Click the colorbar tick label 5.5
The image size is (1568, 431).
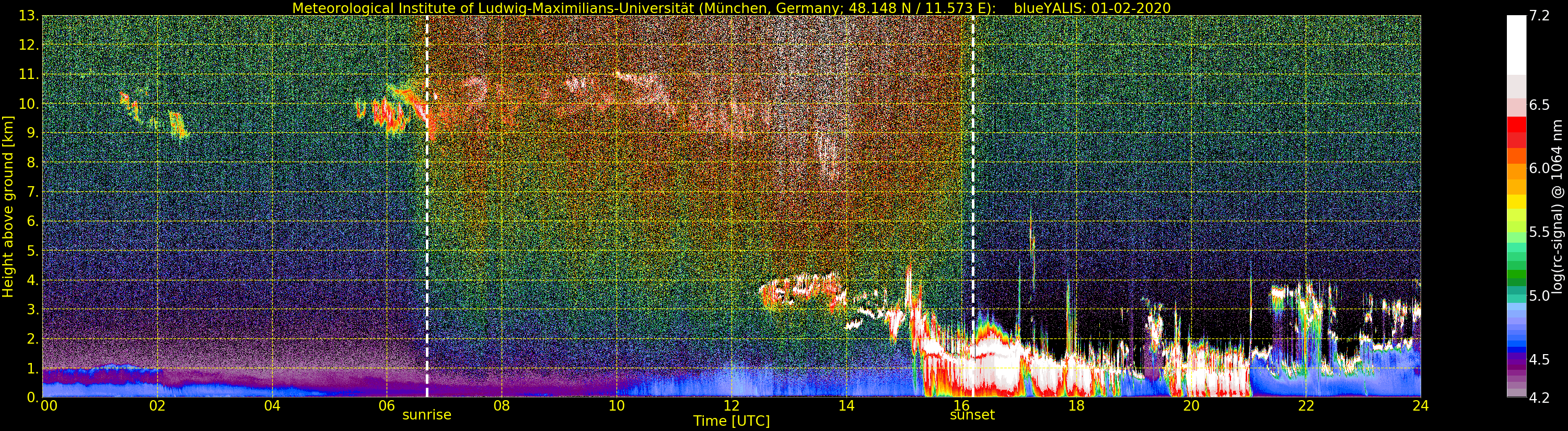(1539, 232)
